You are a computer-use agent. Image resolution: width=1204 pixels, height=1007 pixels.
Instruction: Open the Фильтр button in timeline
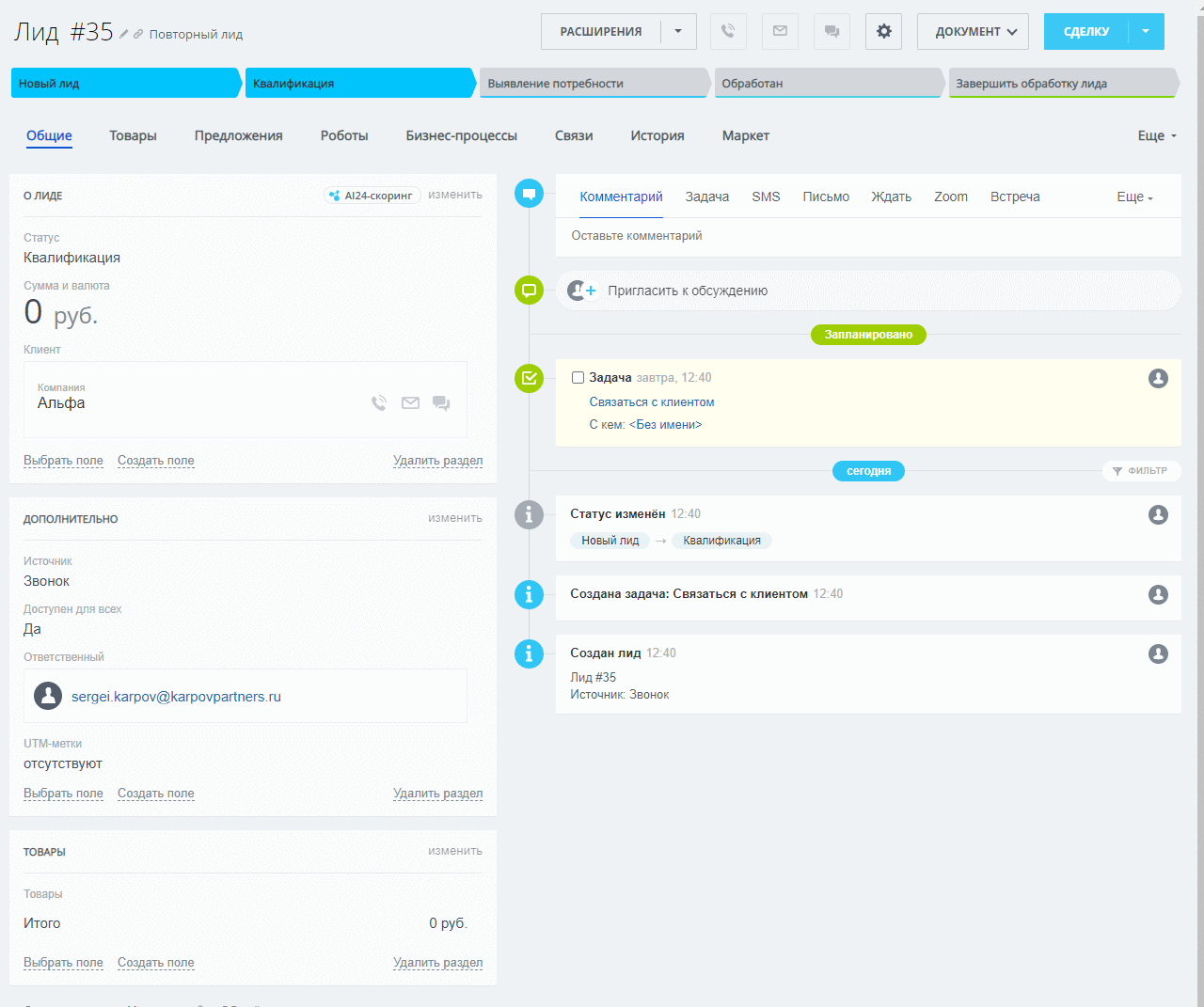click(1140, 471)
